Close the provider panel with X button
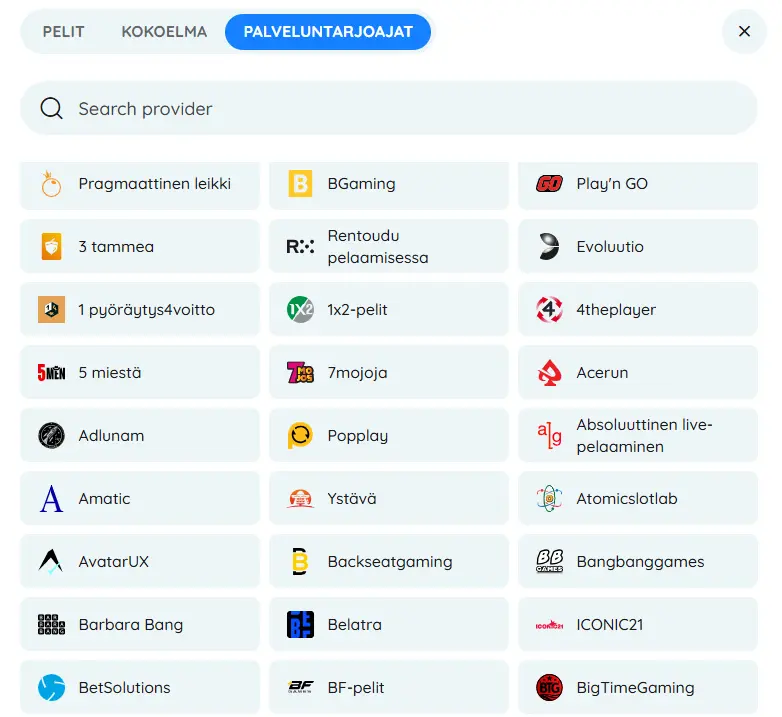This screenshot has width=782, height=717. tap(744, 32)
